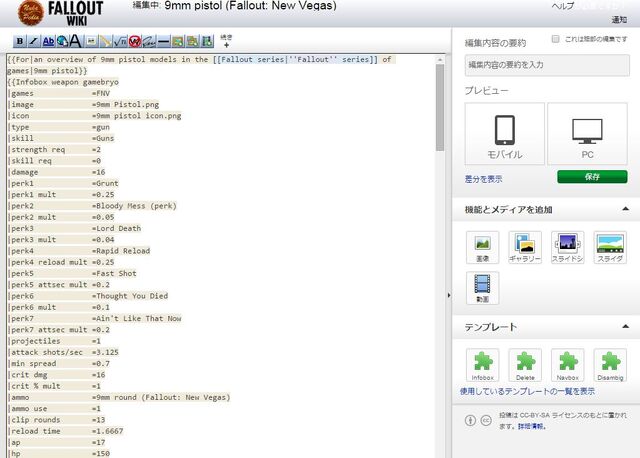Image resolution: width=640 pixels, height=458 pixels.
Task: Open the 差分を表示 show changes link
Action: [484, 179]
